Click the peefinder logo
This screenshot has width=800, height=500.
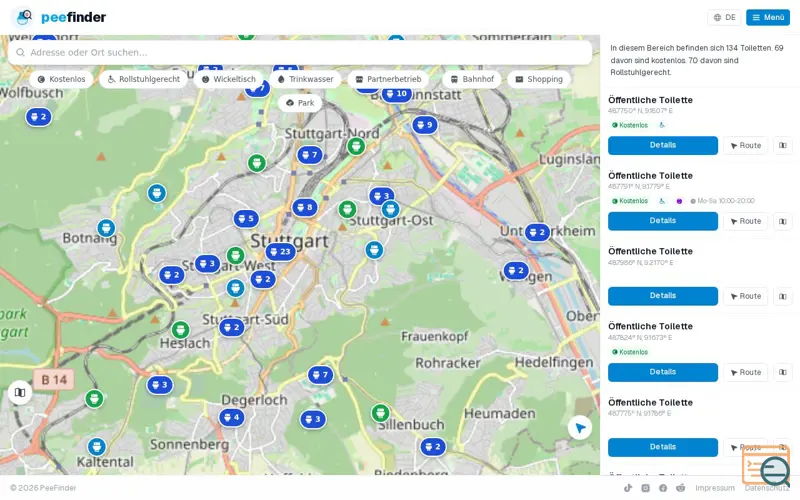click(x=59, y=17)
